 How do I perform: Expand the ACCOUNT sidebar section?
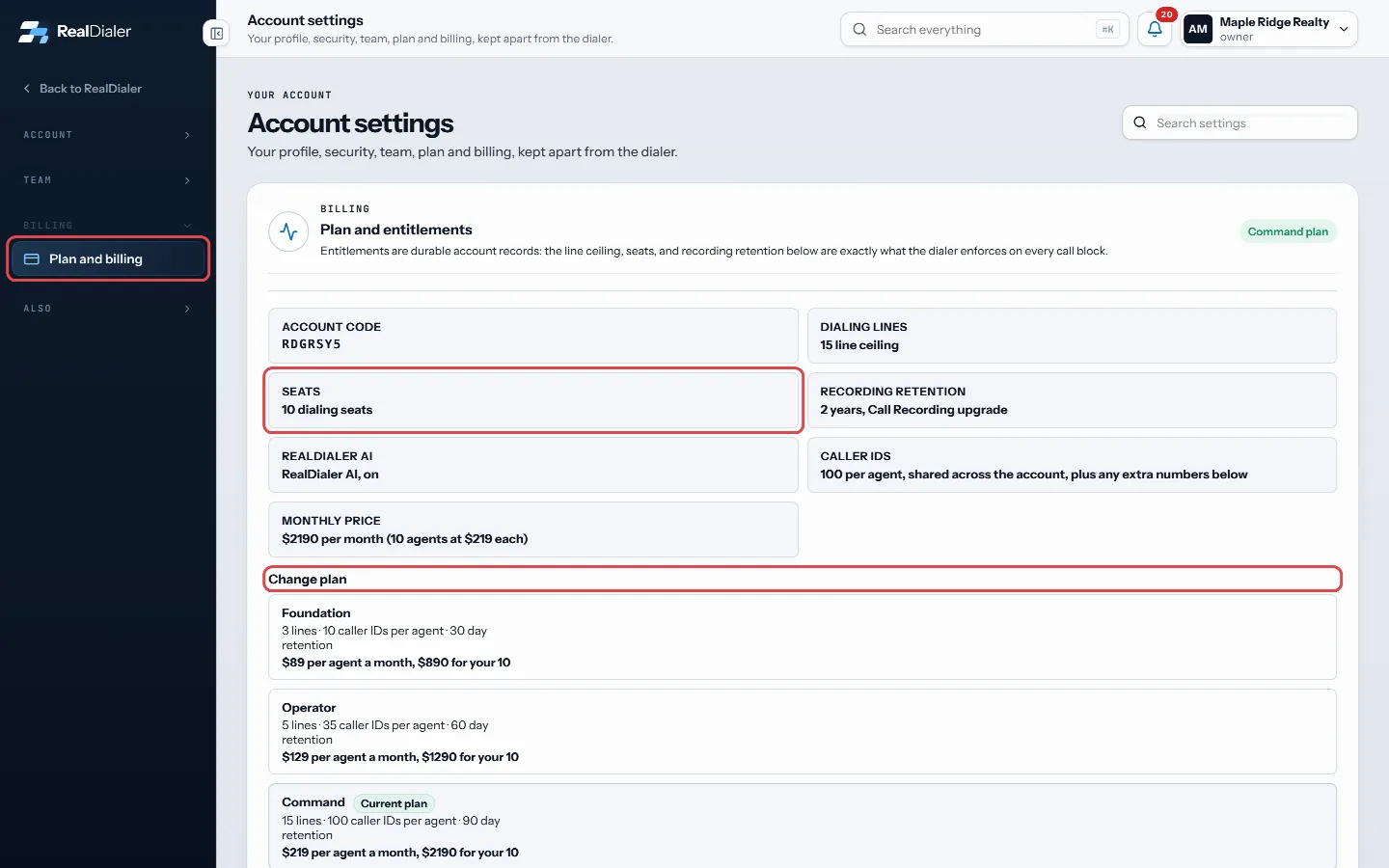pyautogui.click(x=107, y=135)
